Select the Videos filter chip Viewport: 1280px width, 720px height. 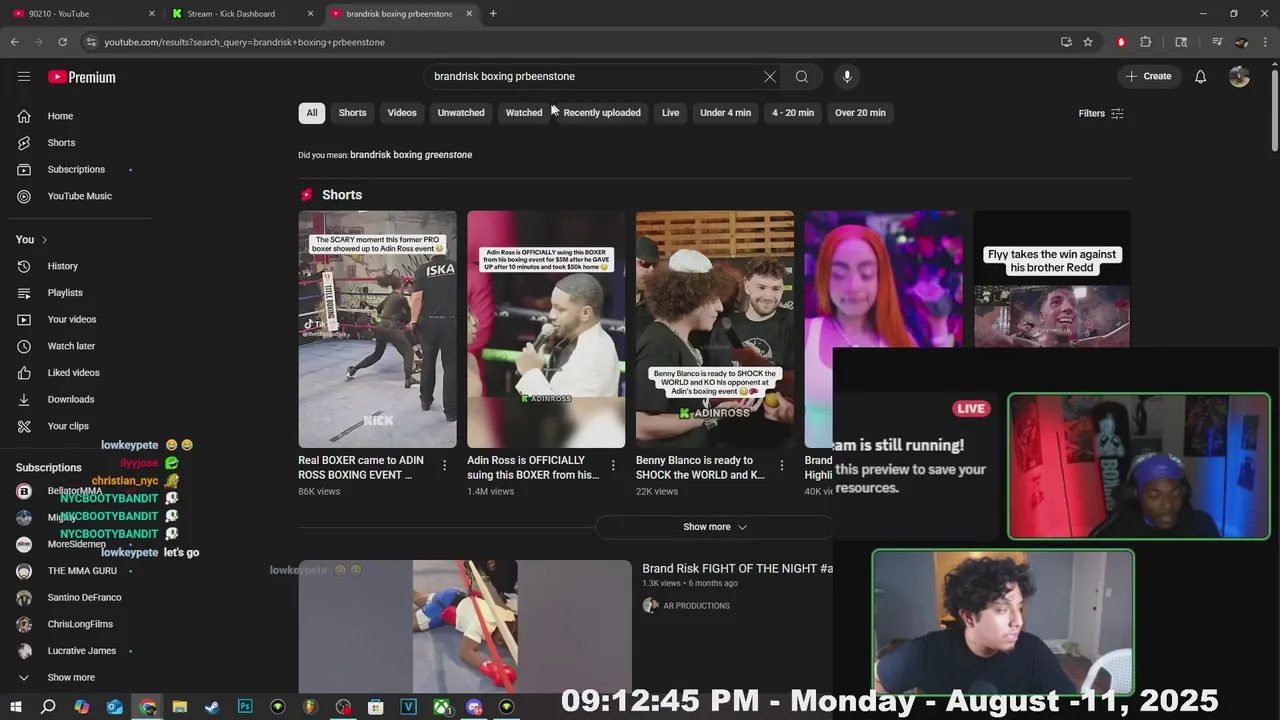point(402,113)
